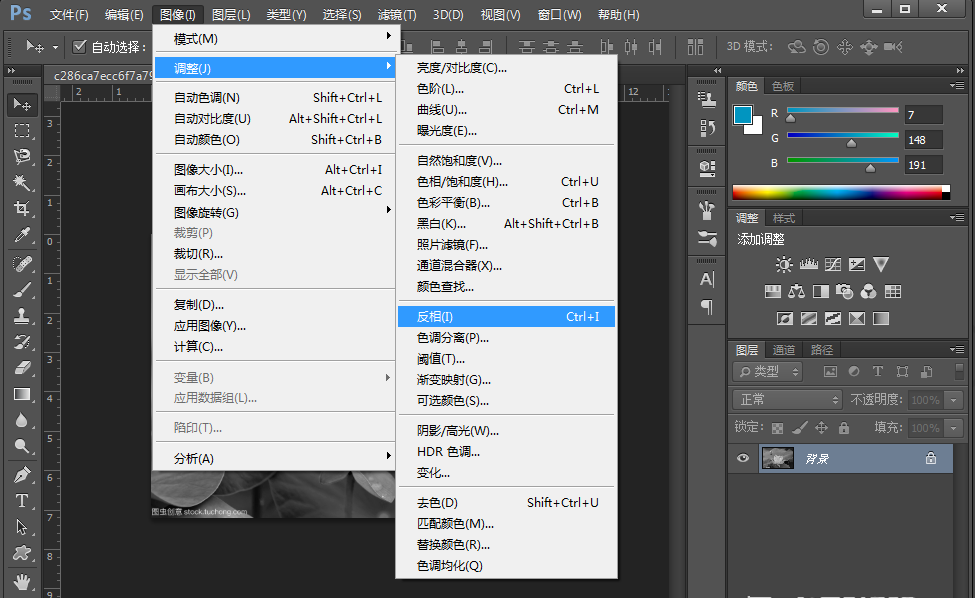Toggle the lock on the Background layer

[x=930, y=457]
